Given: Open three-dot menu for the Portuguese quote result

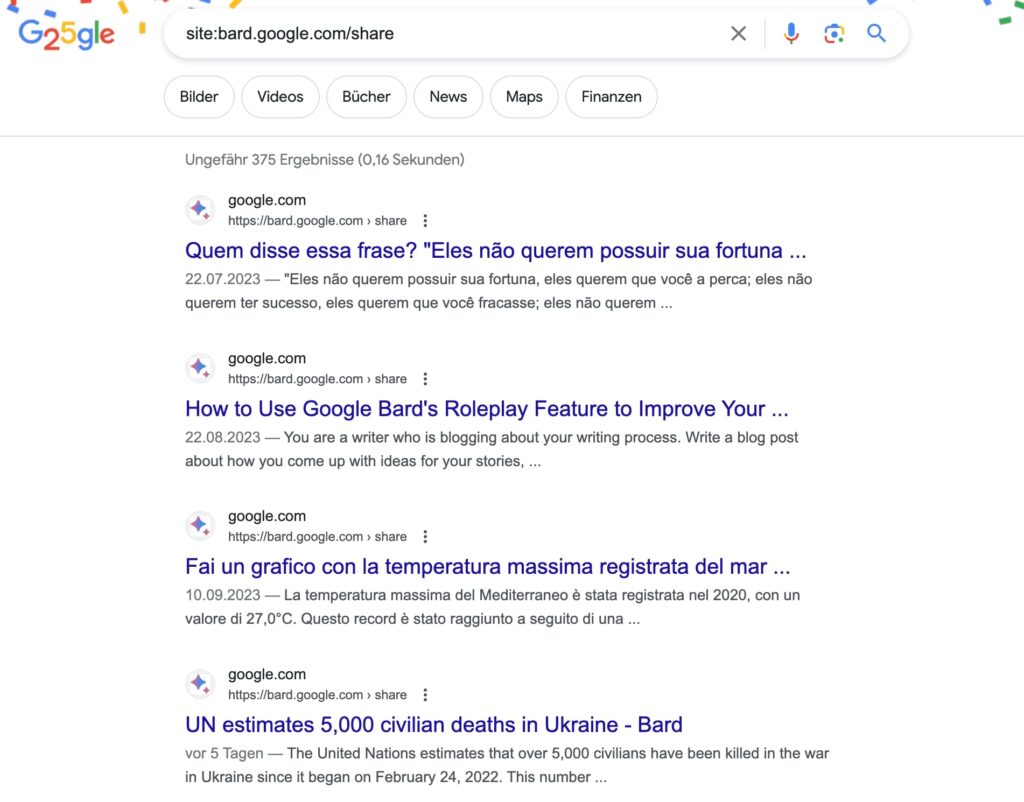Looking at the screenshot, I should point(425,221).
